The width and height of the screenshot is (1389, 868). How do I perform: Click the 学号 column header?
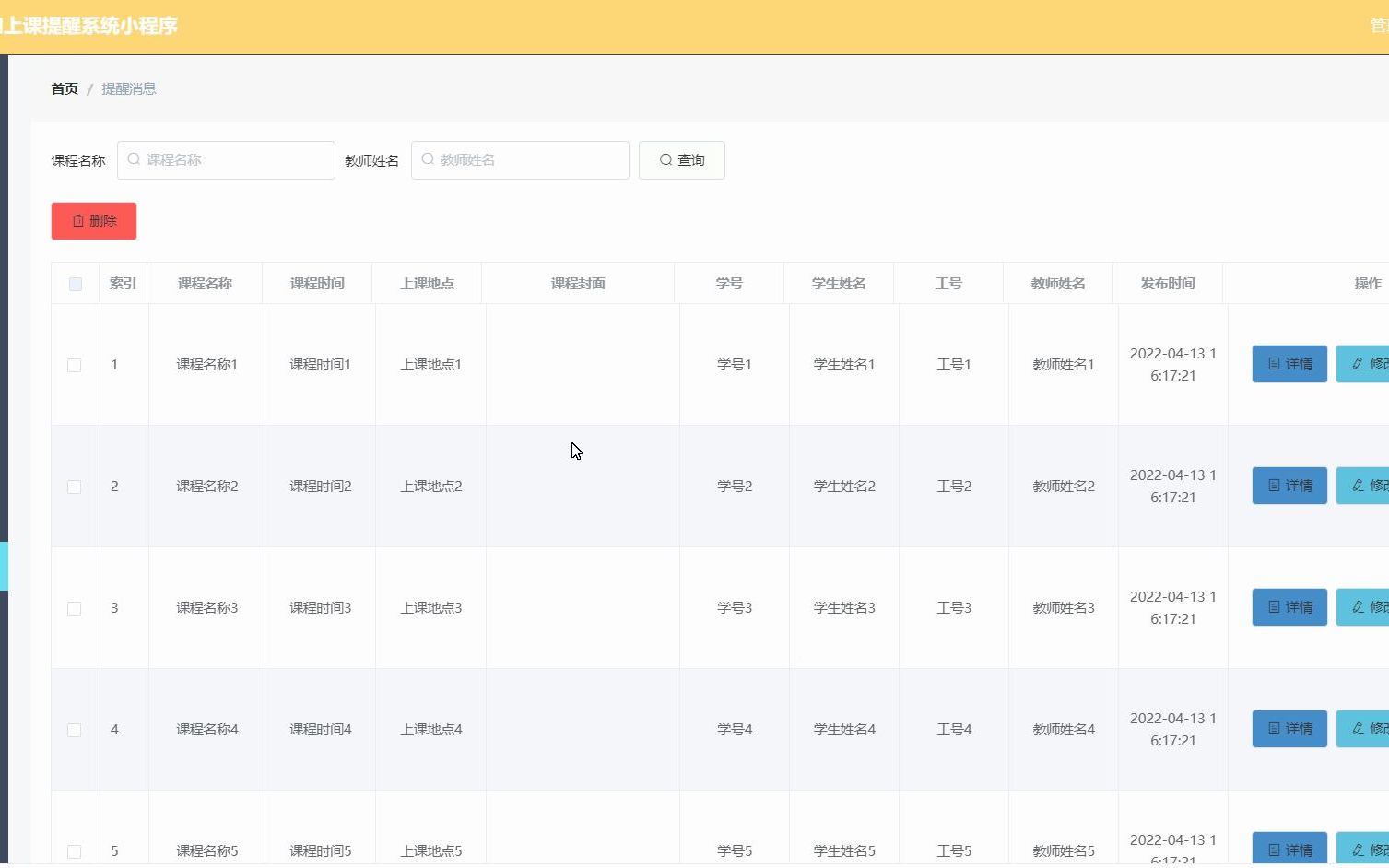(x=729, y=284)
